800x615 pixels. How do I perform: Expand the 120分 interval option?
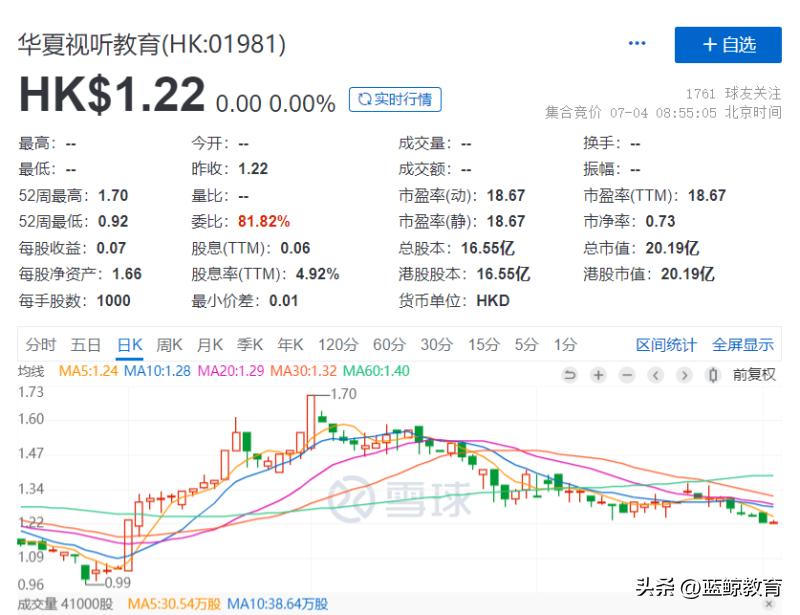(338, 343)
